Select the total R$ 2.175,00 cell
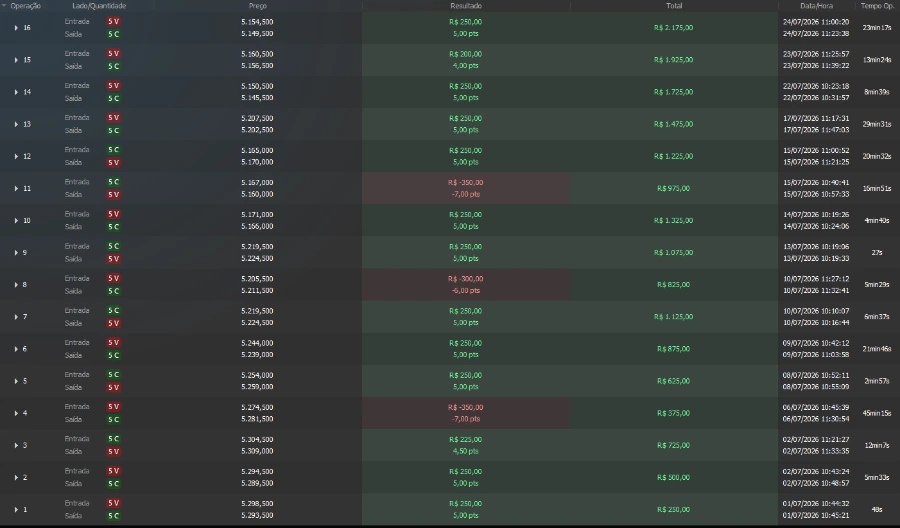900x528 pixels. [x=673, y=28]
